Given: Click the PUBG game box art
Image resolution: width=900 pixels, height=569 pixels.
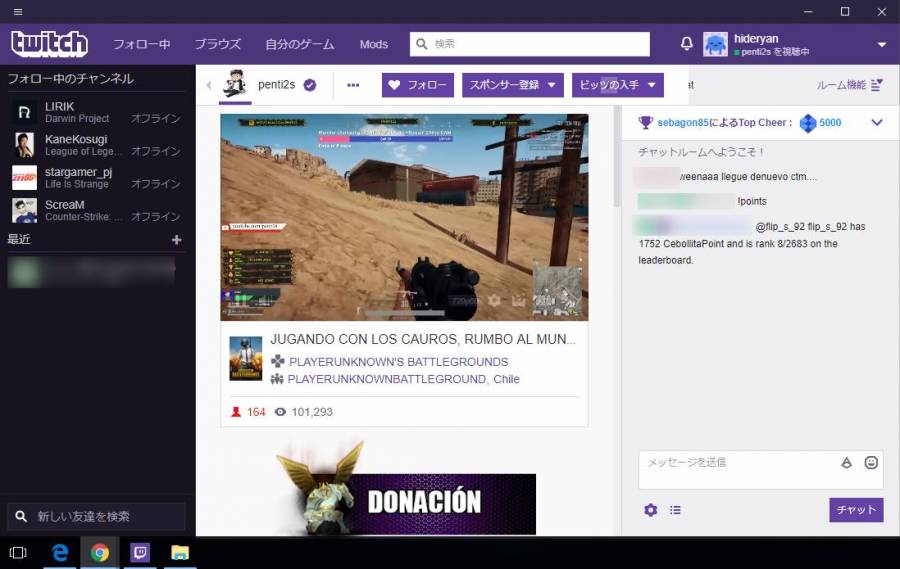Looking at the screenshot, I should 246,359.
